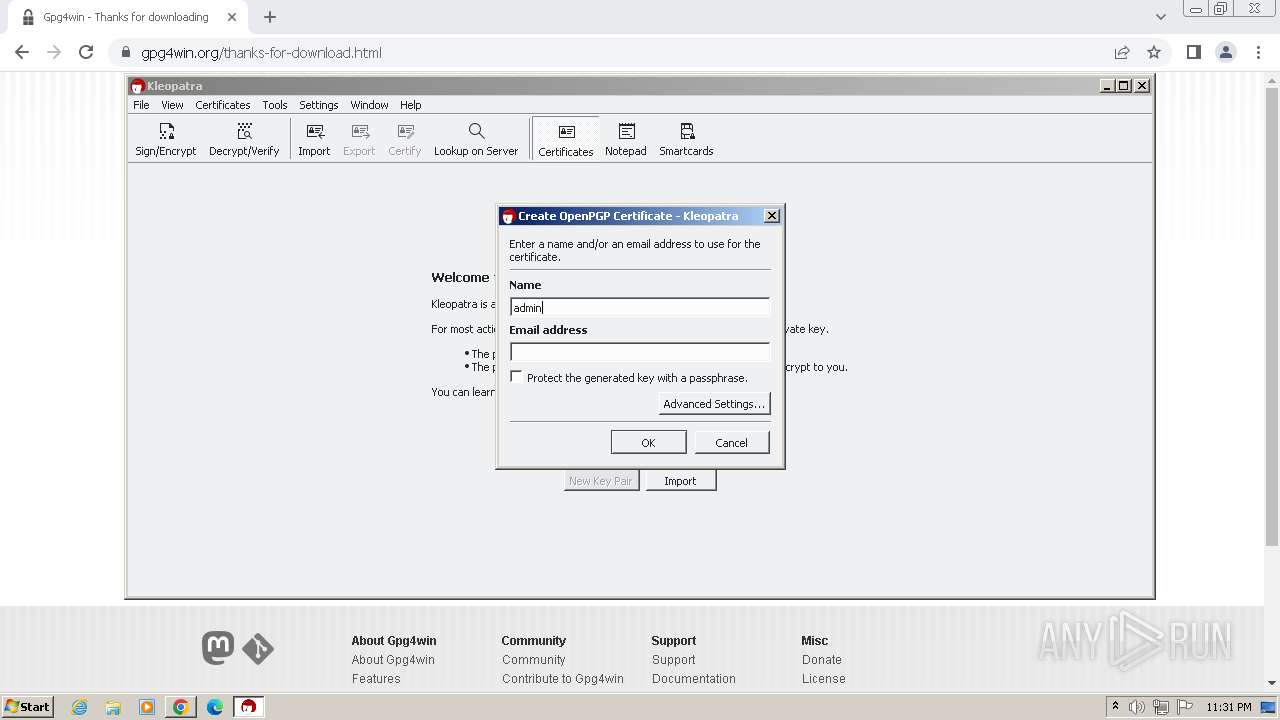Screen dimensions: 1280x720
Task: Open the Smartcards view
Action: pos(686,139)
